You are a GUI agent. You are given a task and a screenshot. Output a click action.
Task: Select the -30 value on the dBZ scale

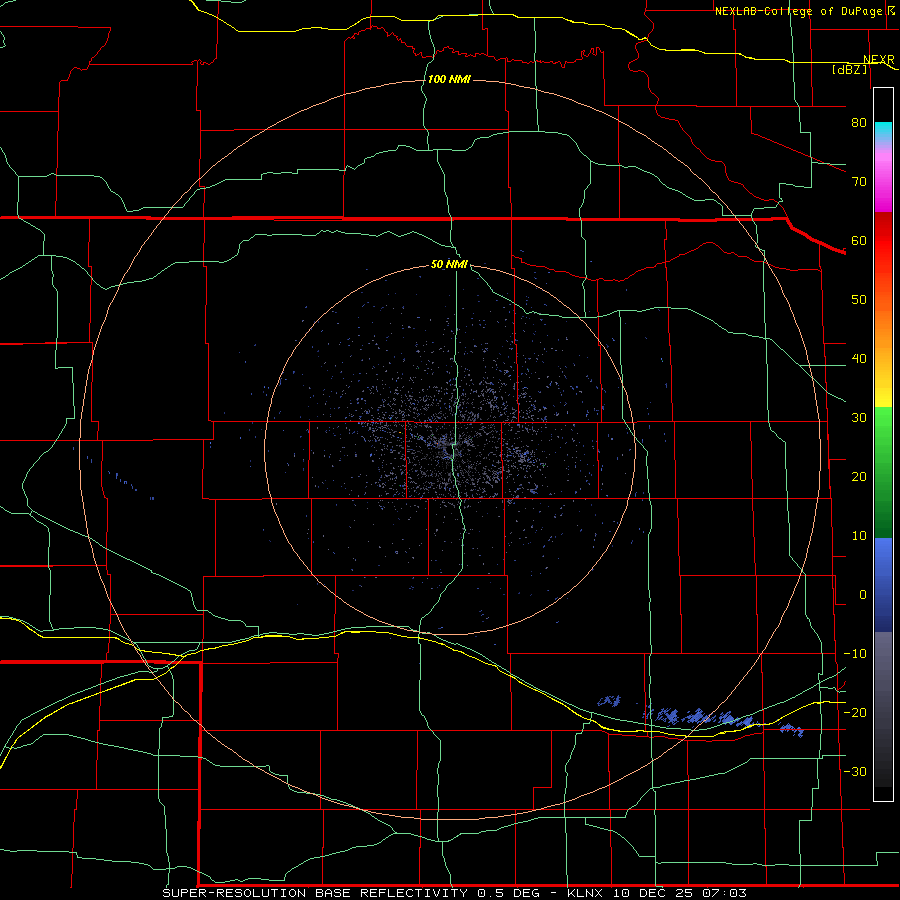click(855, 771)
